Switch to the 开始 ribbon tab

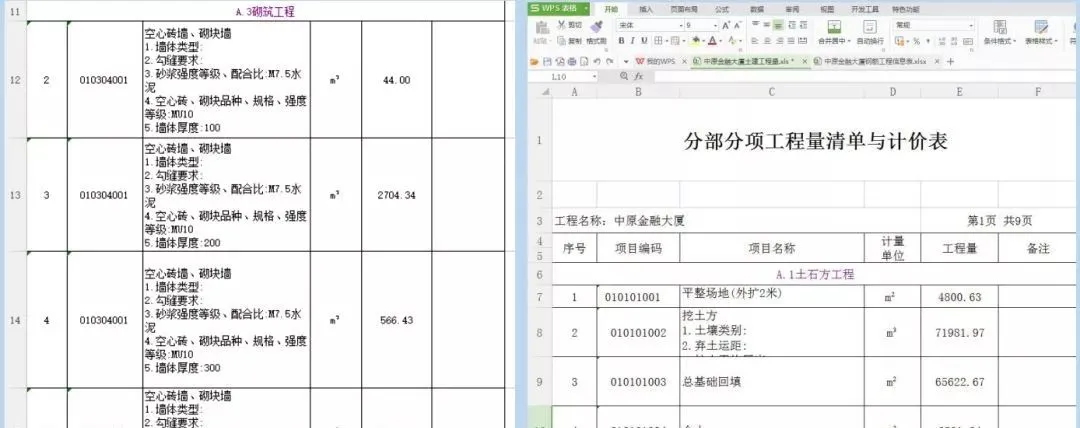pyautogui.click(x=611, y=9)
